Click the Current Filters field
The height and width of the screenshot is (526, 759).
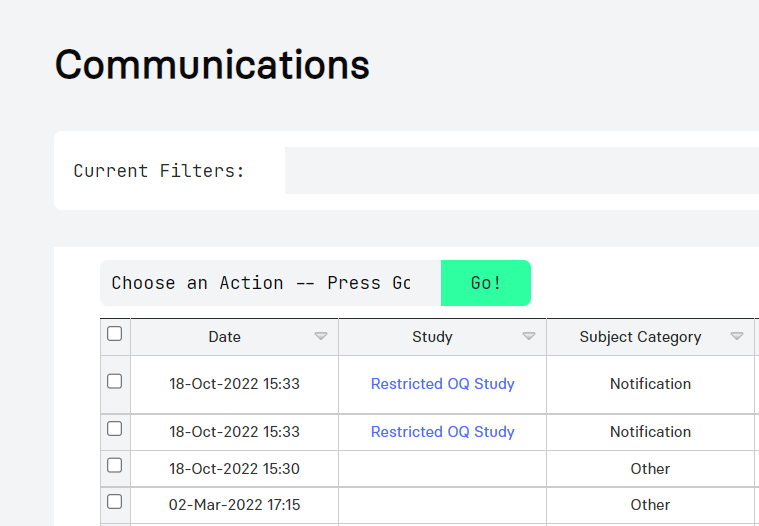click(x=522, y=170)
